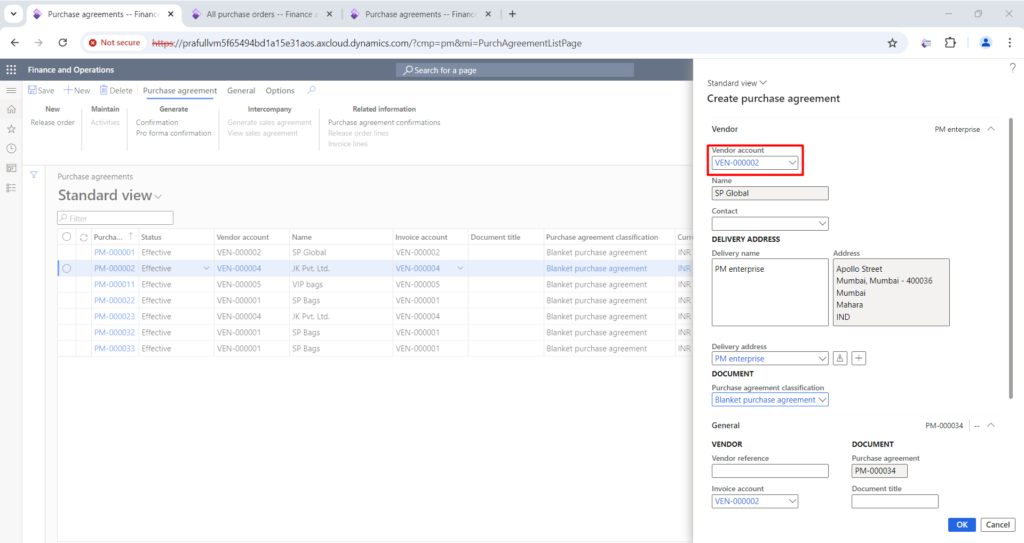This screenshot has height=543, width=1024.
Task: Open Favorites star in left sidebar
Action: pos(11,129)
